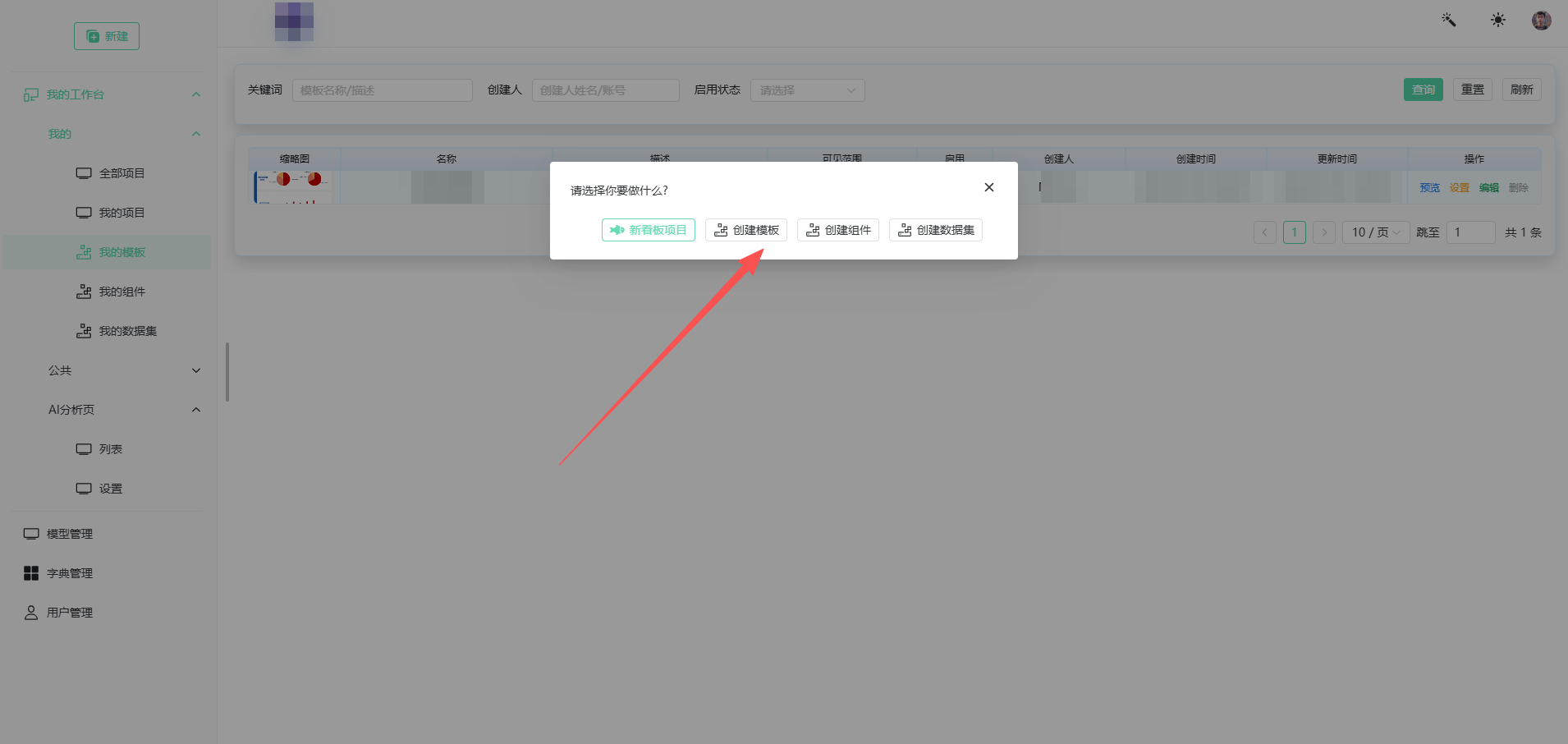
Task: Click the 更新时间 column header
Action: [x=1337, y=159]
